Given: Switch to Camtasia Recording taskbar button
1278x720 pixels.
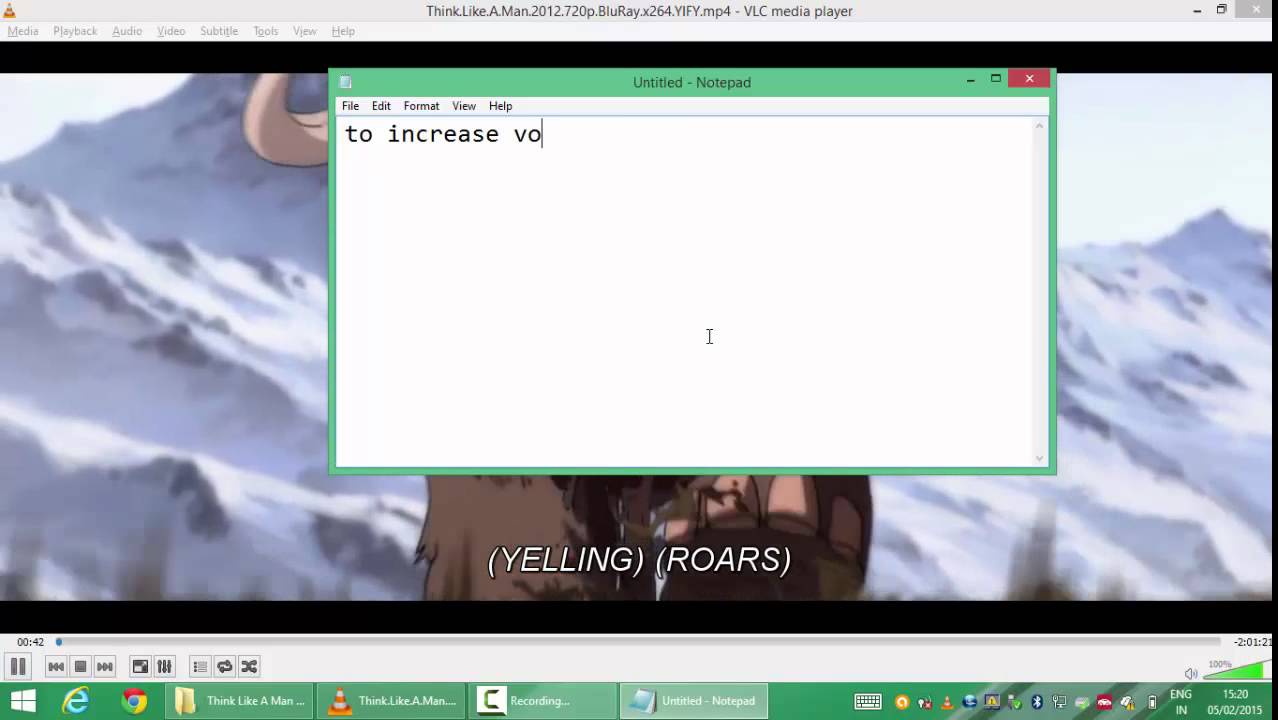Looking at the screenshot, I should (x=543, y=700).
